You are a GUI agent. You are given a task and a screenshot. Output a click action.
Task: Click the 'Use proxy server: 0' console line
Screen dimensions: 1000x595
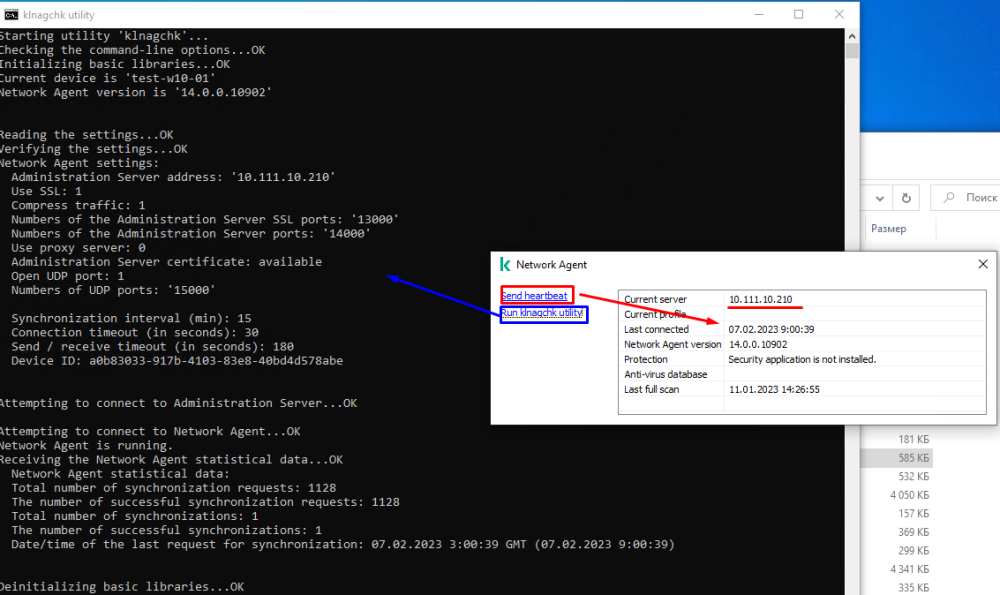pos(78,248)
